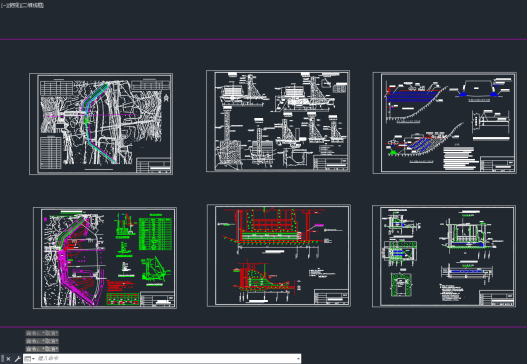
Task: Select the red structural section drawing sheet
Action: pyautogui.click(x=279, y=255)
